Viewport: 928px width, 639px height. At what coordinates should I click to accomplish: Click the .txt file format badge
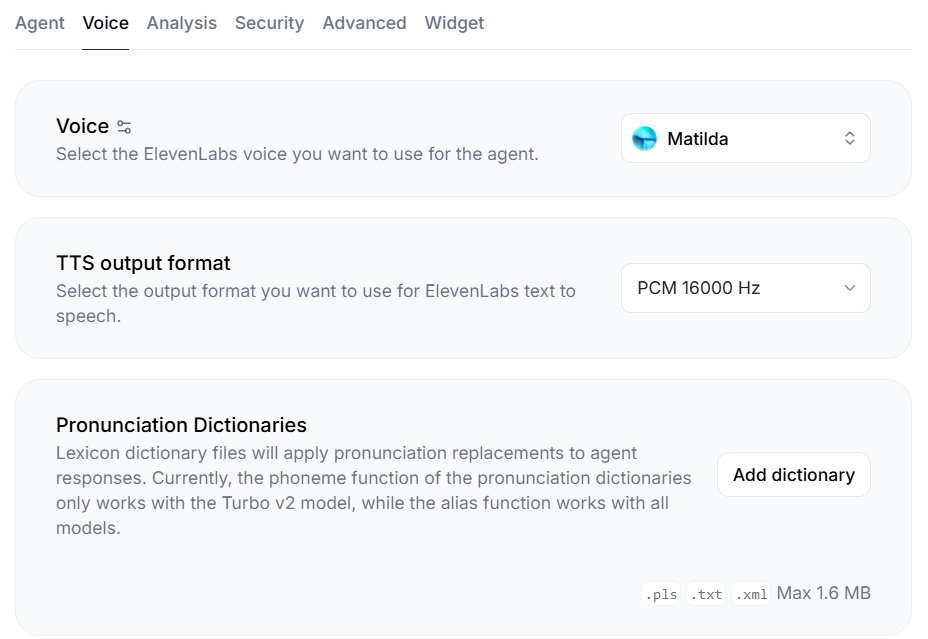(706, 593)
